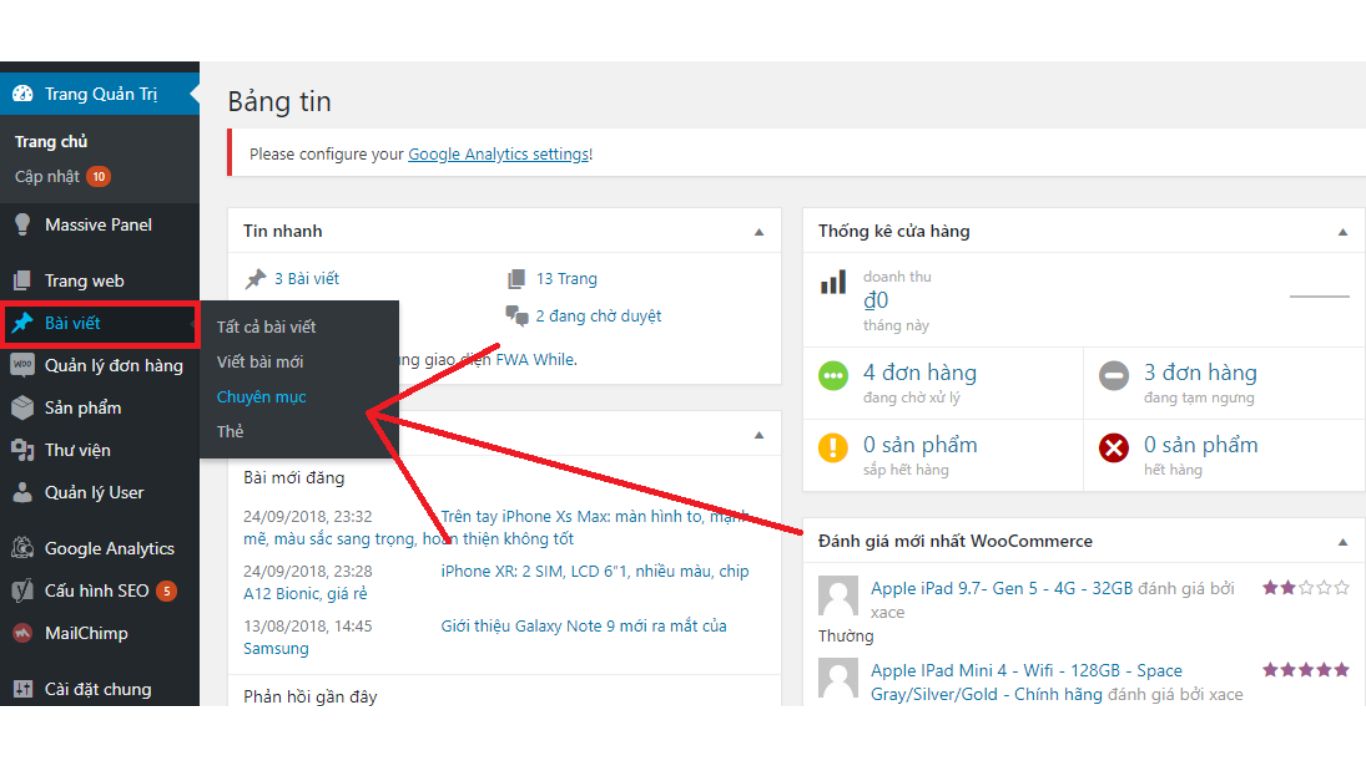Choose Viết bài mới in the submenu
1366x768 pixels.
click(260, 362)
